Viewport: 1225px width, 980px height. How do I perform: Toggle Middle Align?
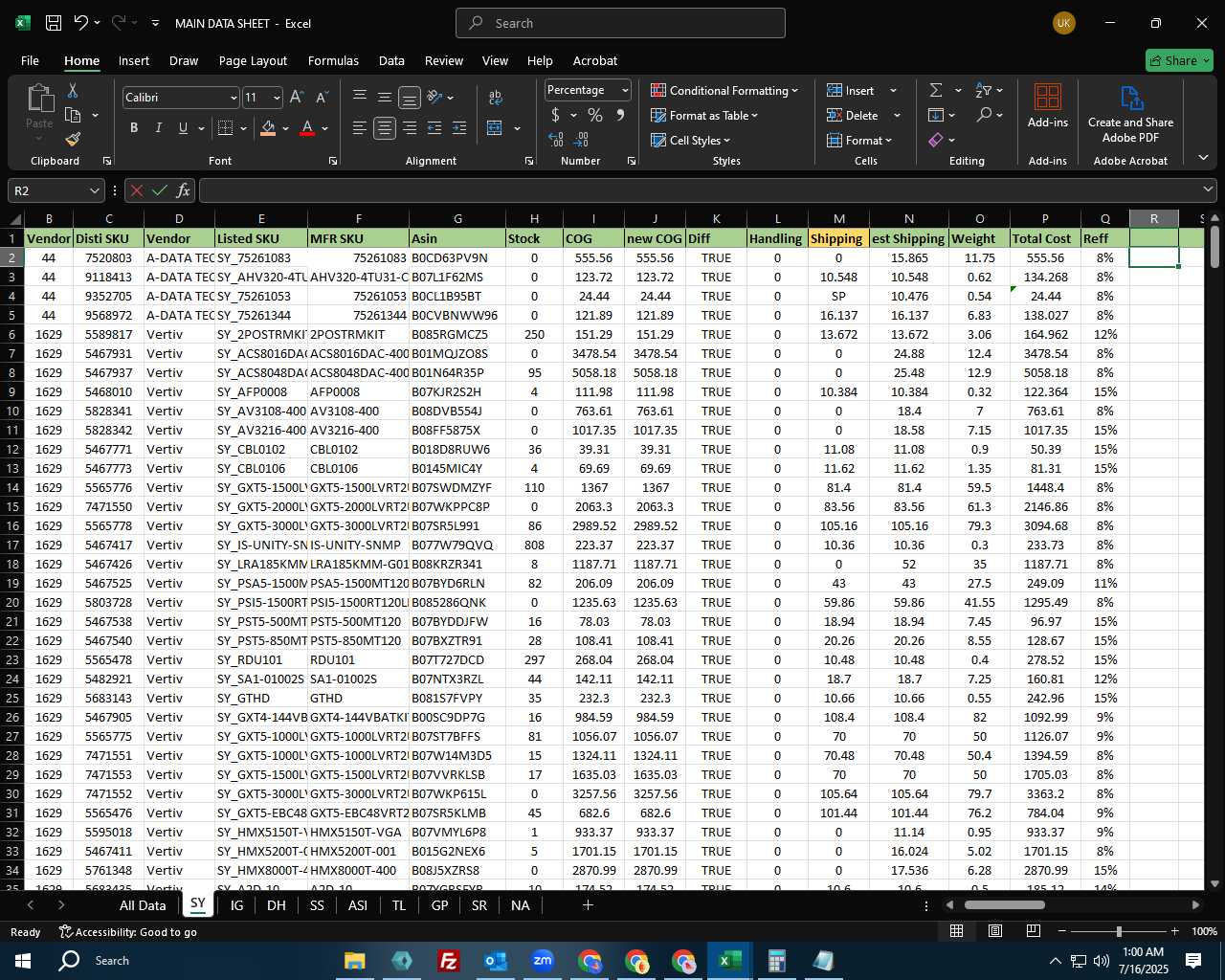(x=385, y=97)
